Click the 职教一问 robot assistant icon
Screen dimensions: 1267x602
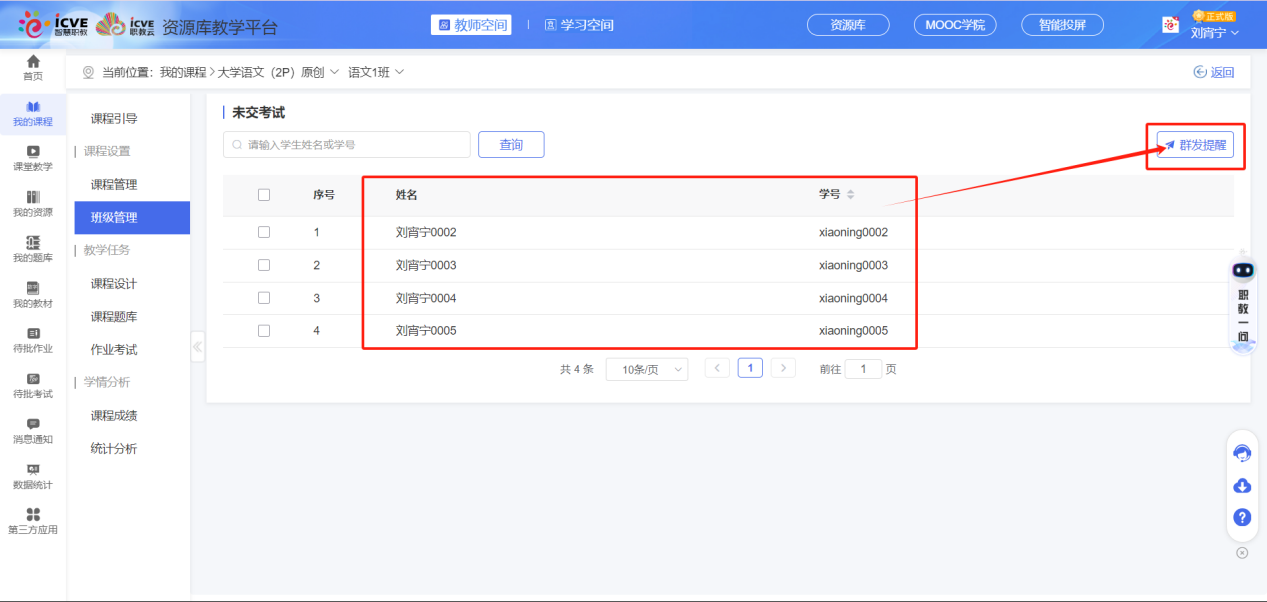[x=1243, y=270]
